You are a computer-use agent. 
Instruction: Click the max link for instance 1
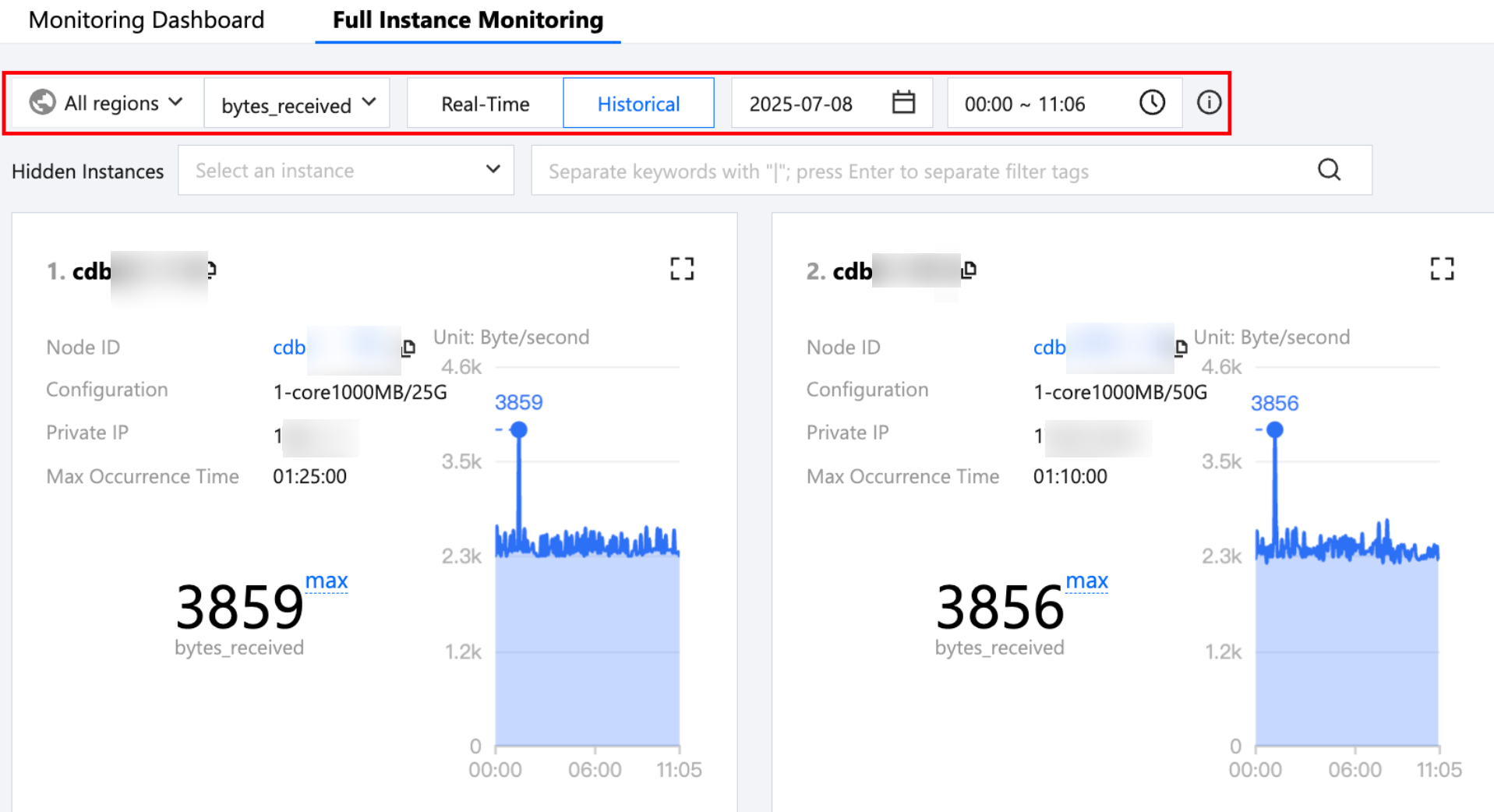326,581
